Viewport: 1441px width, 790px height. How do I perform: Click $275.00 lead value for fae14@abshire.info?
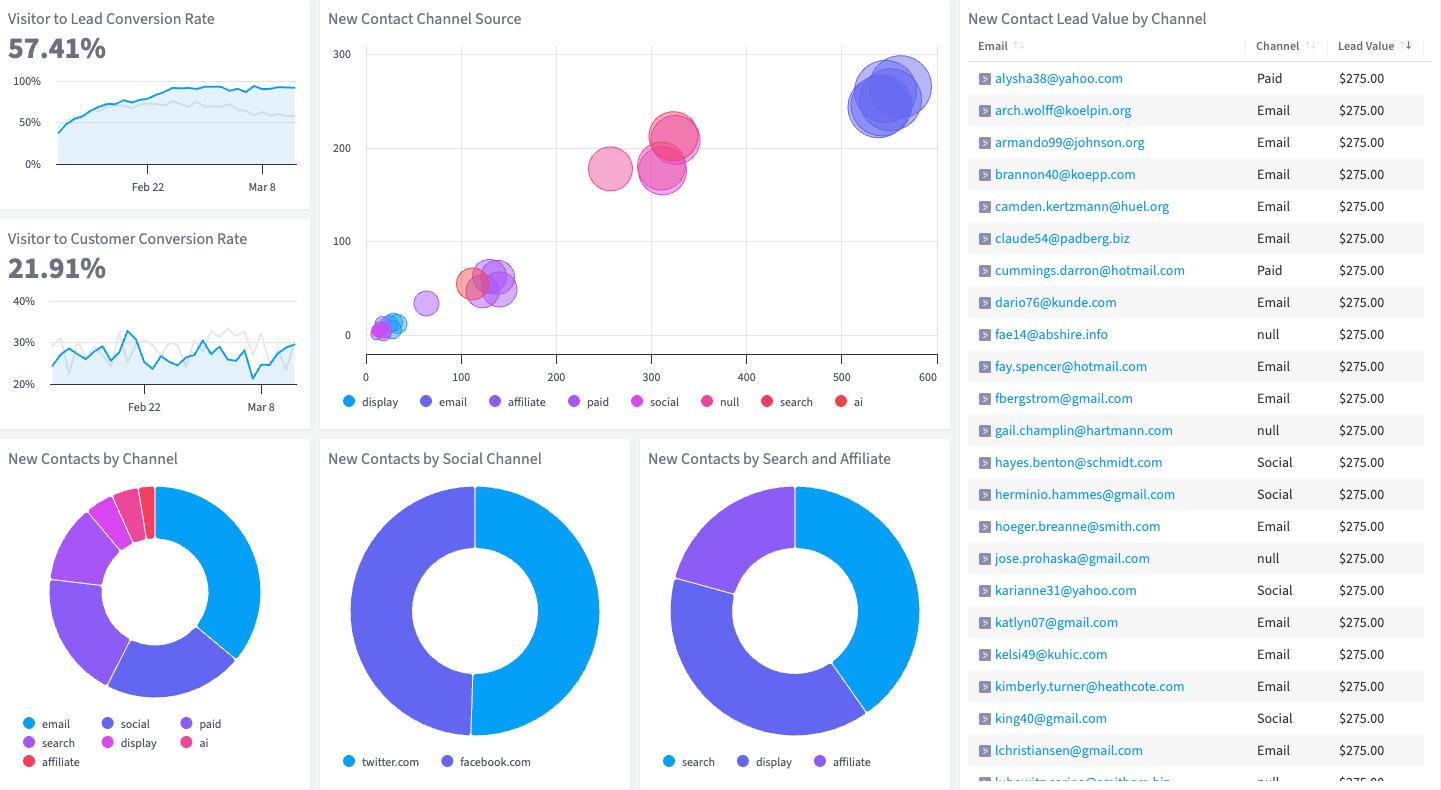point(1361,334)
